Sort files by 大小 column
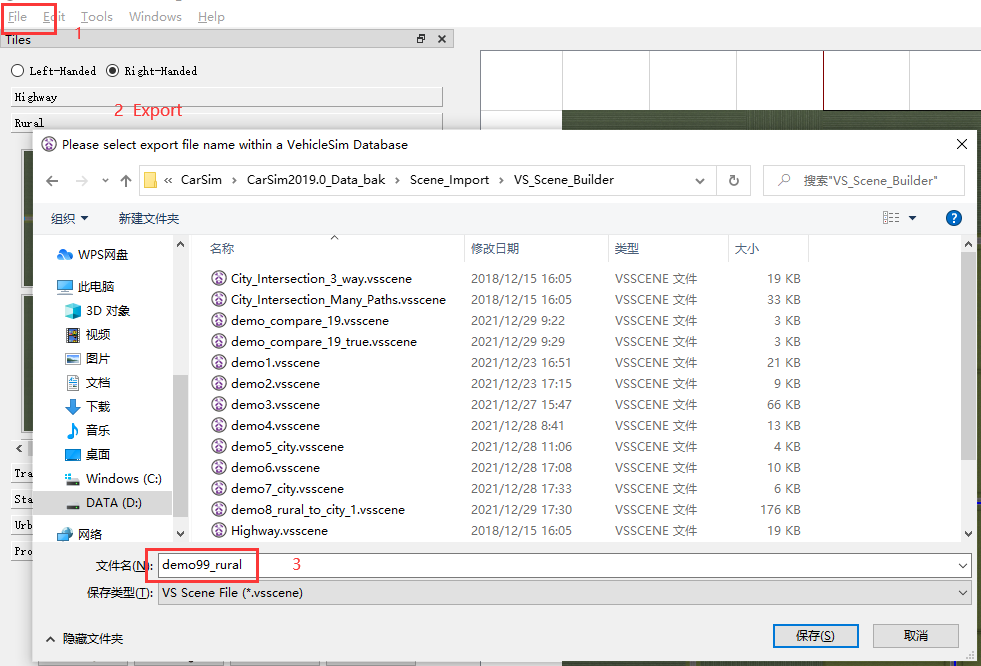981x666 pixels. coord(746,248)
